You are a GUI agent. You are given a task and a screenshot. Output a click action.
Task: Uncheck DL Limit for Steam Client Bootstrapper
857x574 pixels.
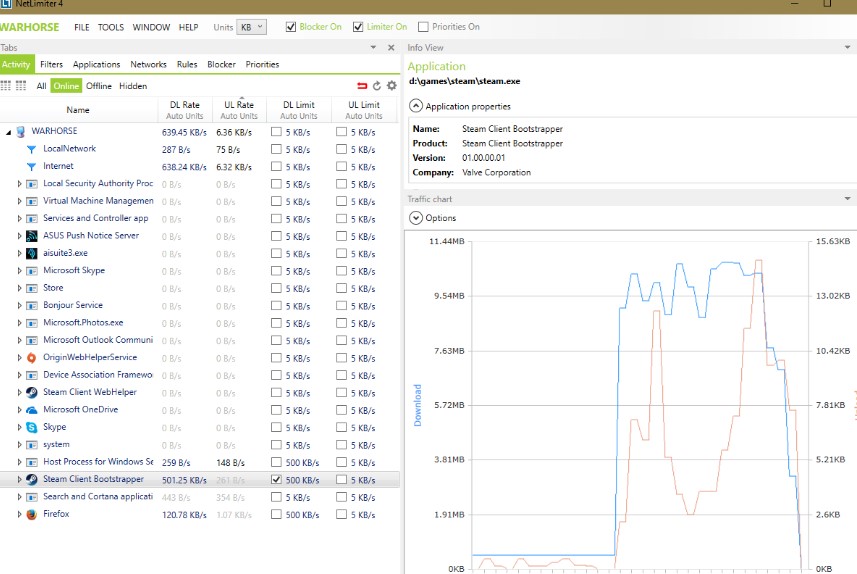point(276,480)
